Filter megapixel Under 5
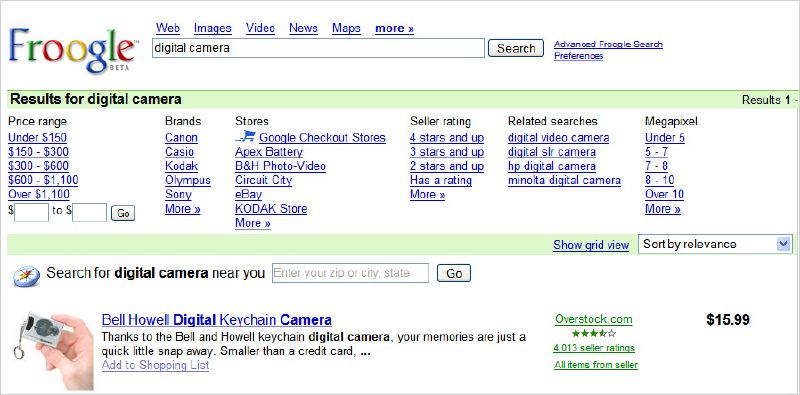 coord(665,138)
